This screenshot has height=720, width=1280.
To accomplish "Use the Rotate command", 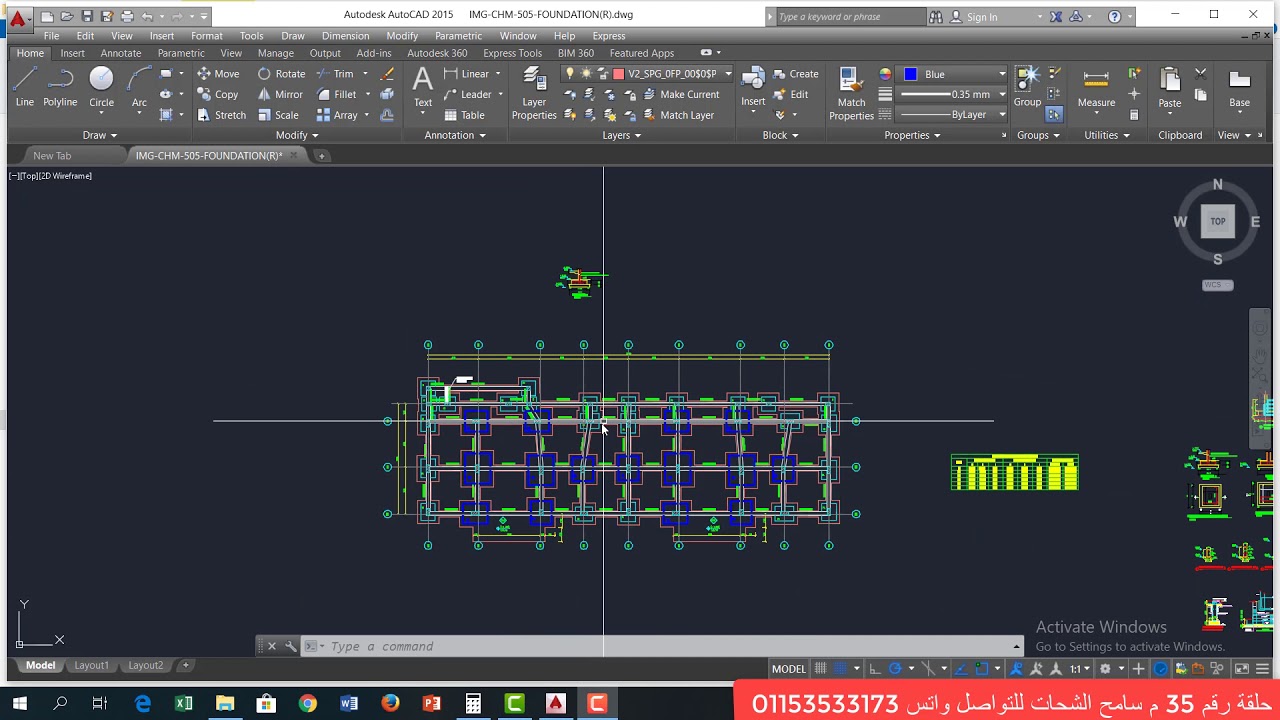I will (x=281, y=74).
